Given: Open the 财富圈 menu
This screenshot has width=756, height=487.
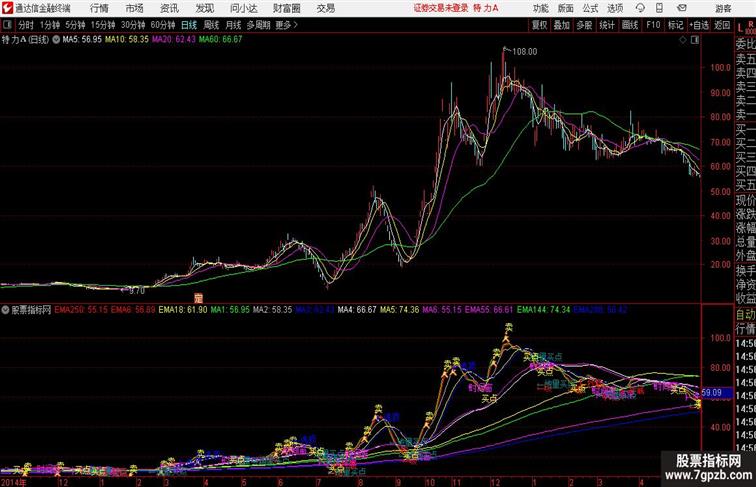Looking at the screenshot, I should (286, 8).
